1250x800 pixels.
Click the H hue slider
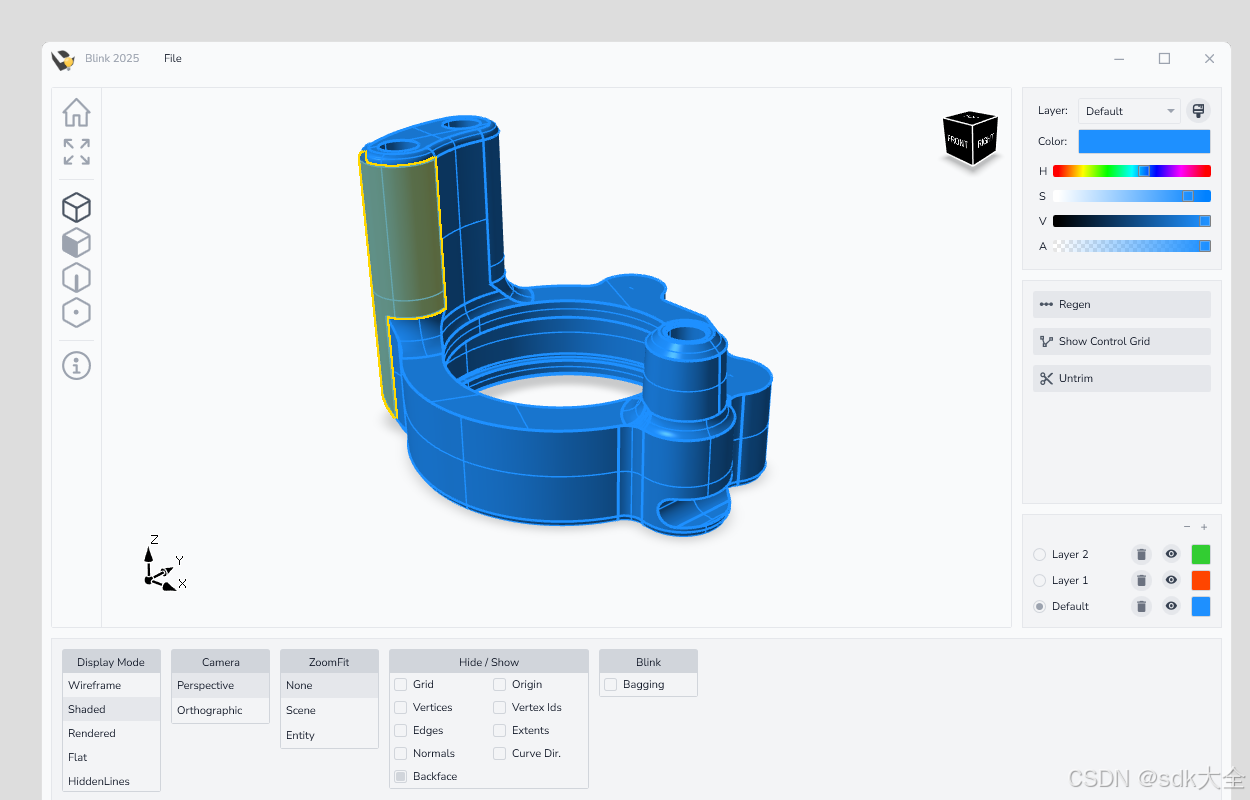1132,171
